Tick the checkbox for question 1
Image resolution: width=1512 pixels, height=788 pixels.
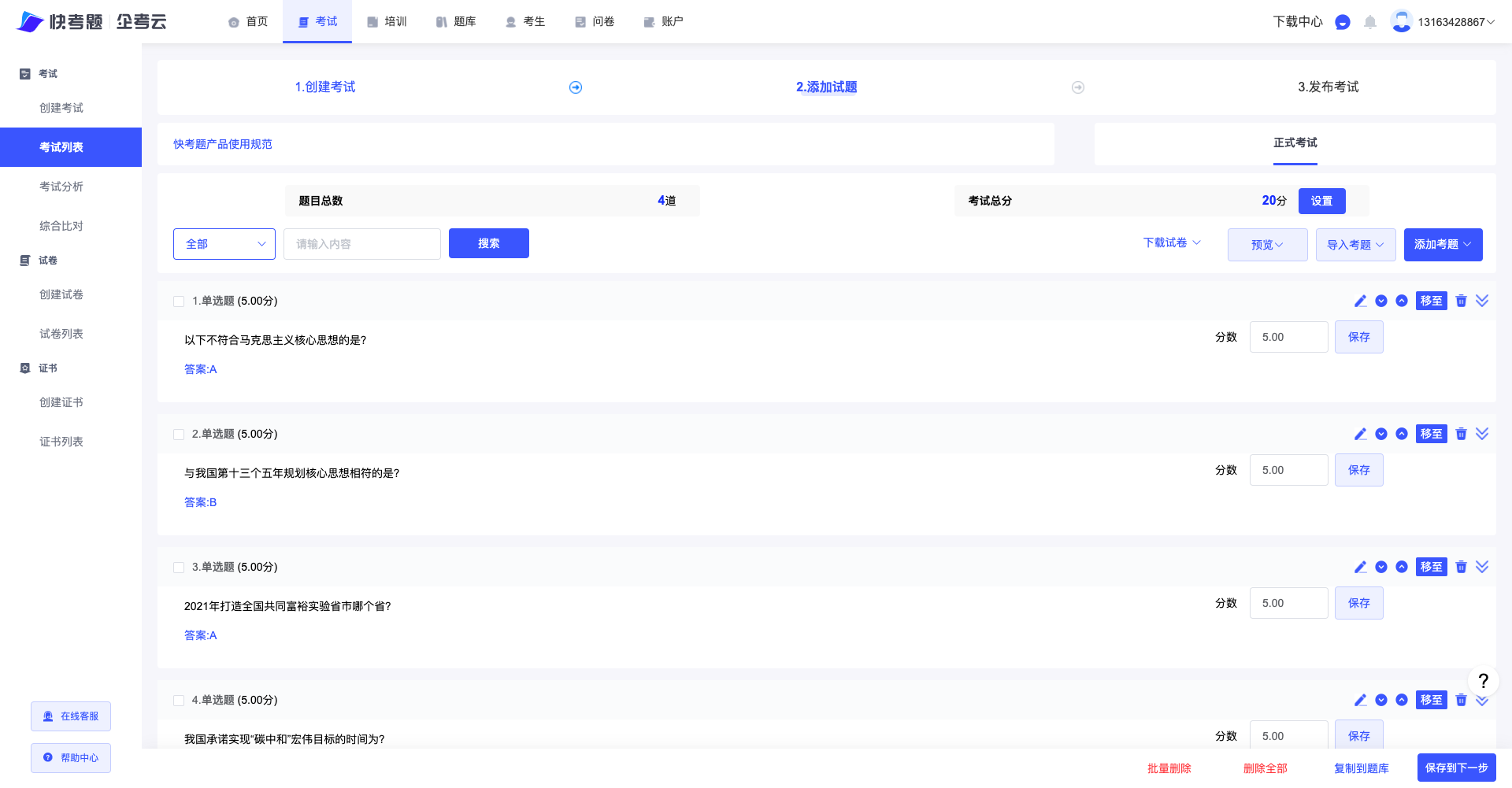pos(179,302)
